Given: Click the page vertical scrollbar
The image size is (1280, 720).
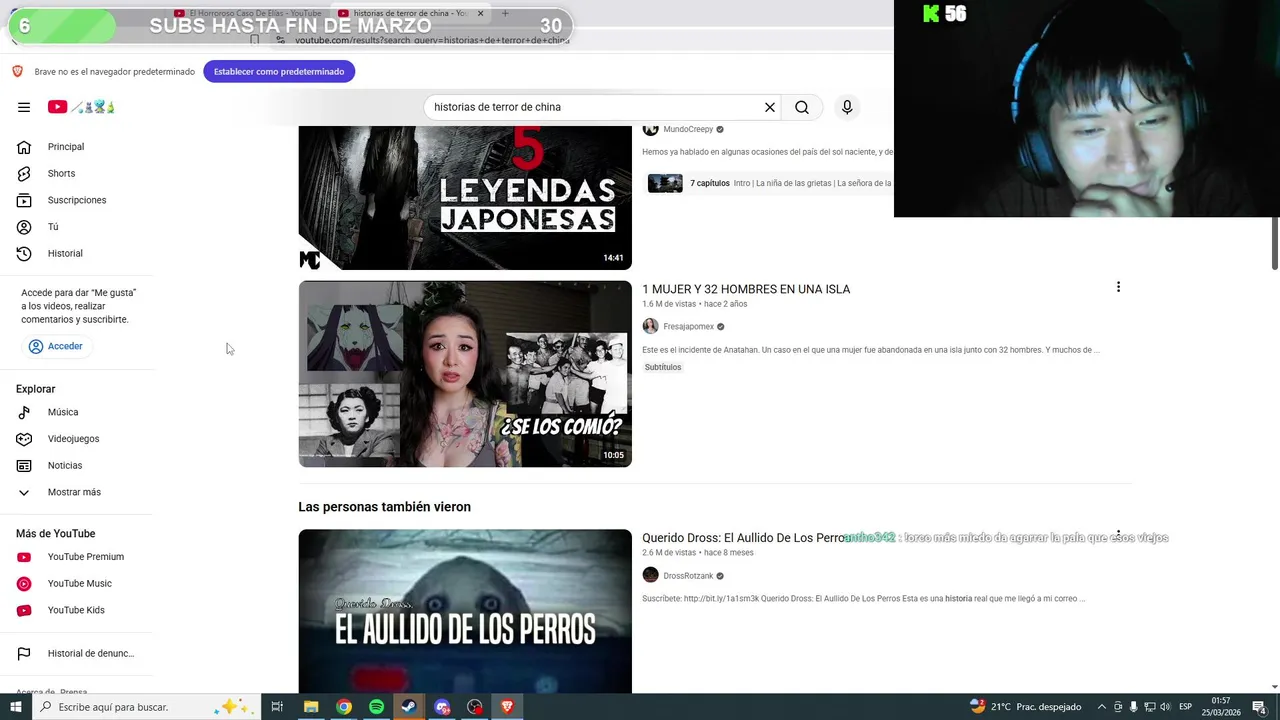Looking at the screenshot, I should 1275,241.
